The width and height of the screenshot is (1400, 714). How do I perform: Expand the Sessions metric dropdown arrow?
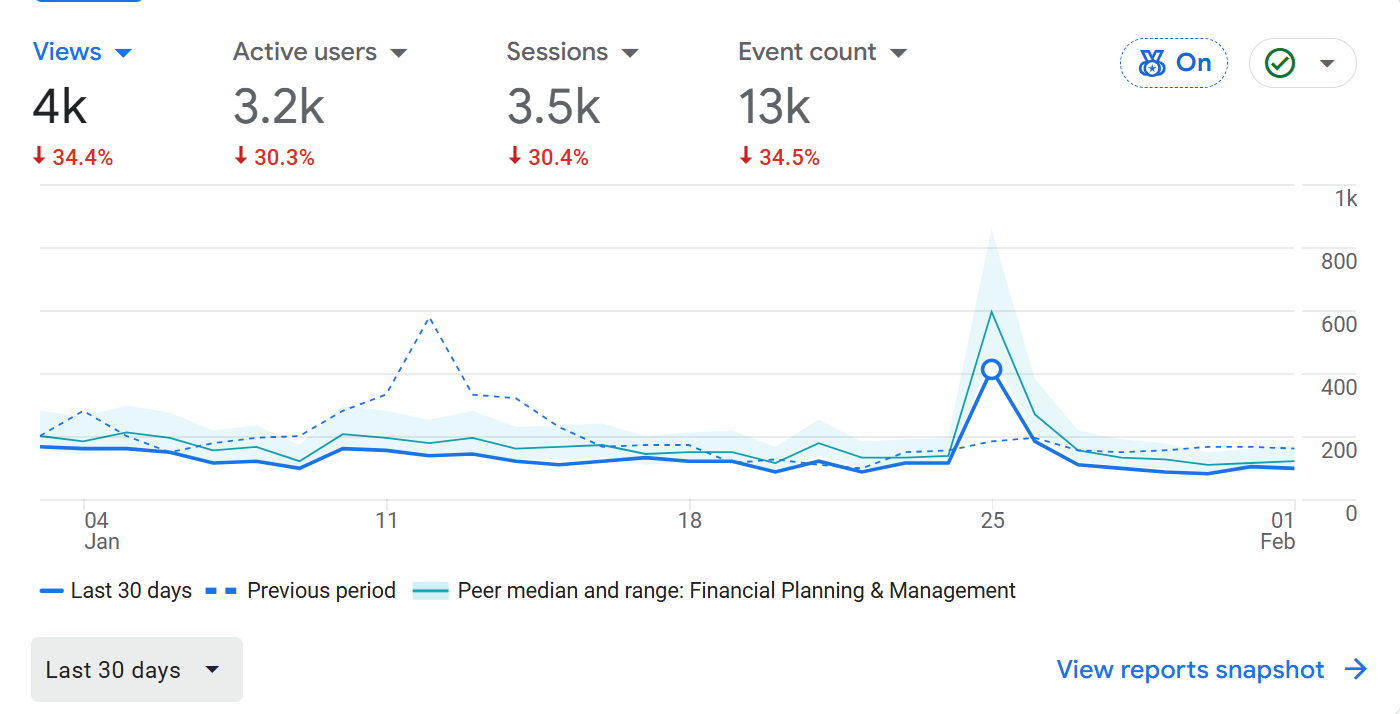(630, 53)
